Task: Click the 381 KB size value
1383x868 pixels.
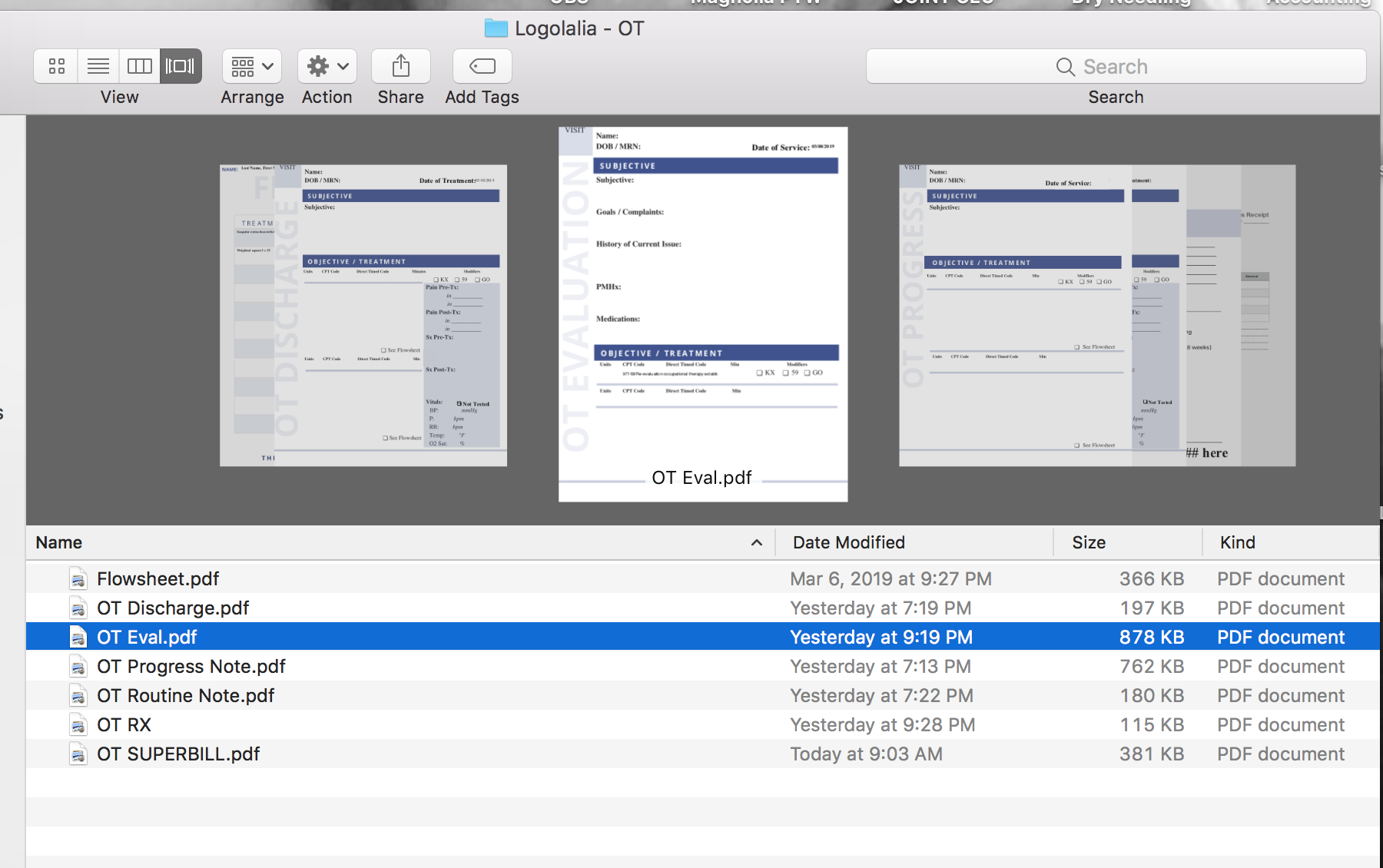Action: tap(1151, 754)
